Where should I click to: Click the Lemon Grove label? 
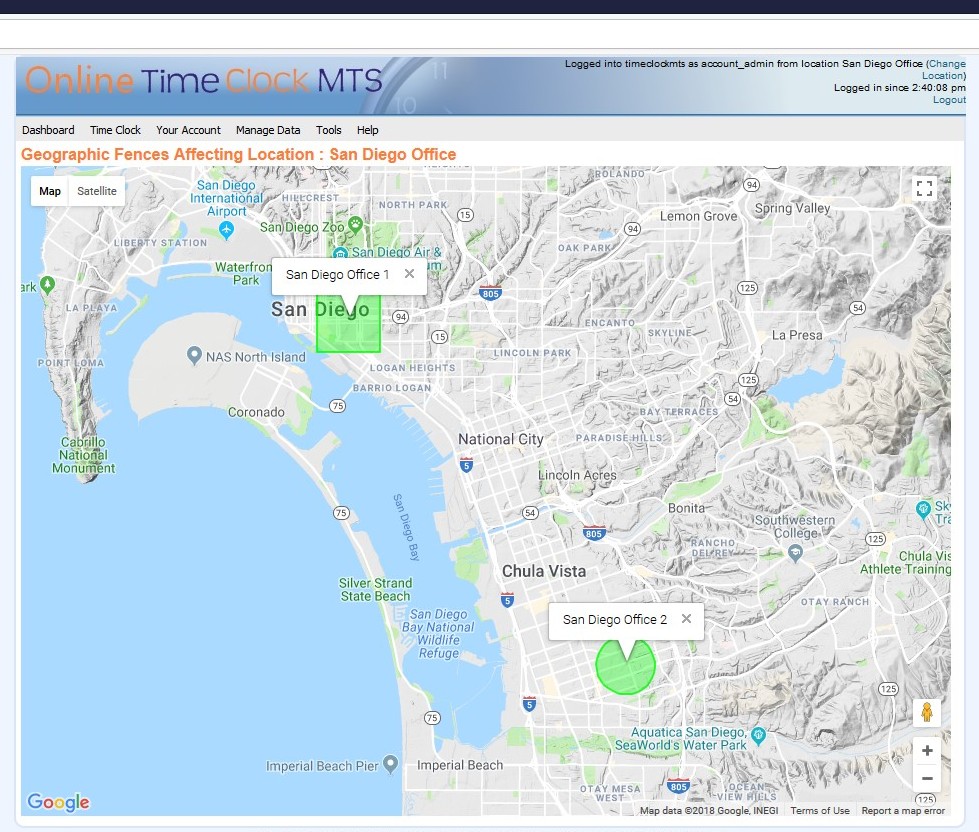coord(699,216)
